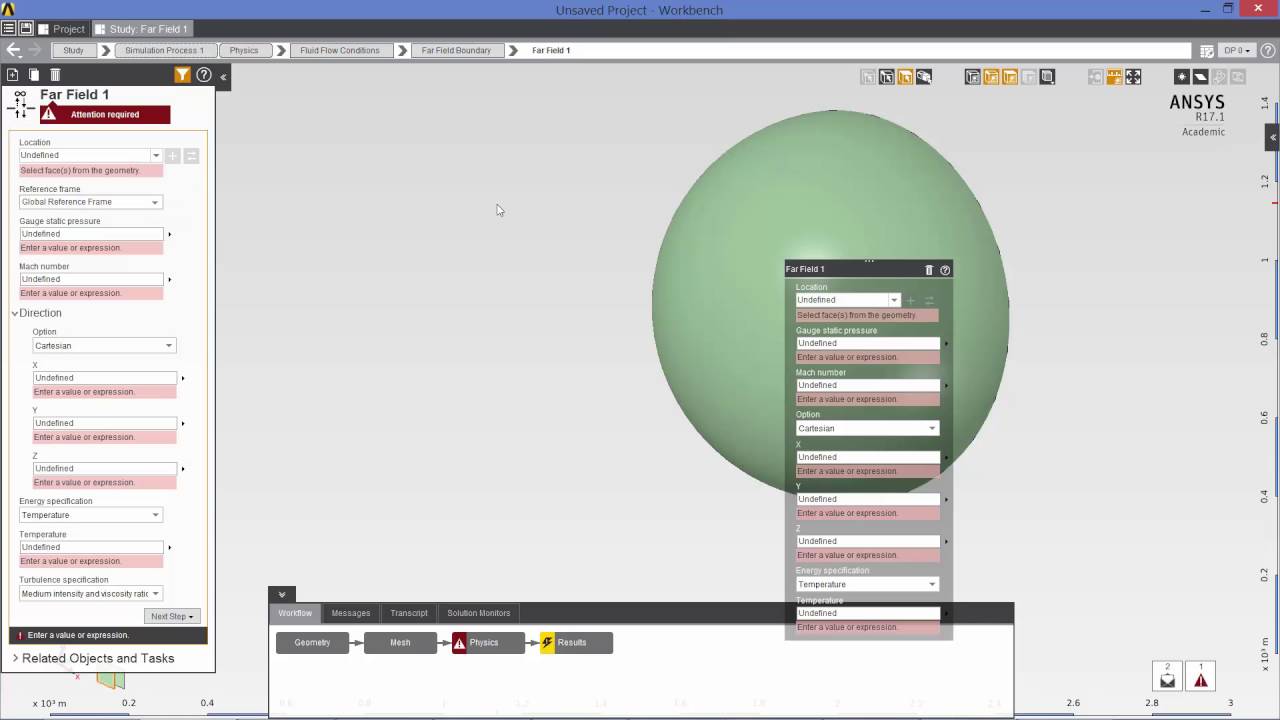
Task: Click the messages icon showing count 2
Action: point(1167,675)
